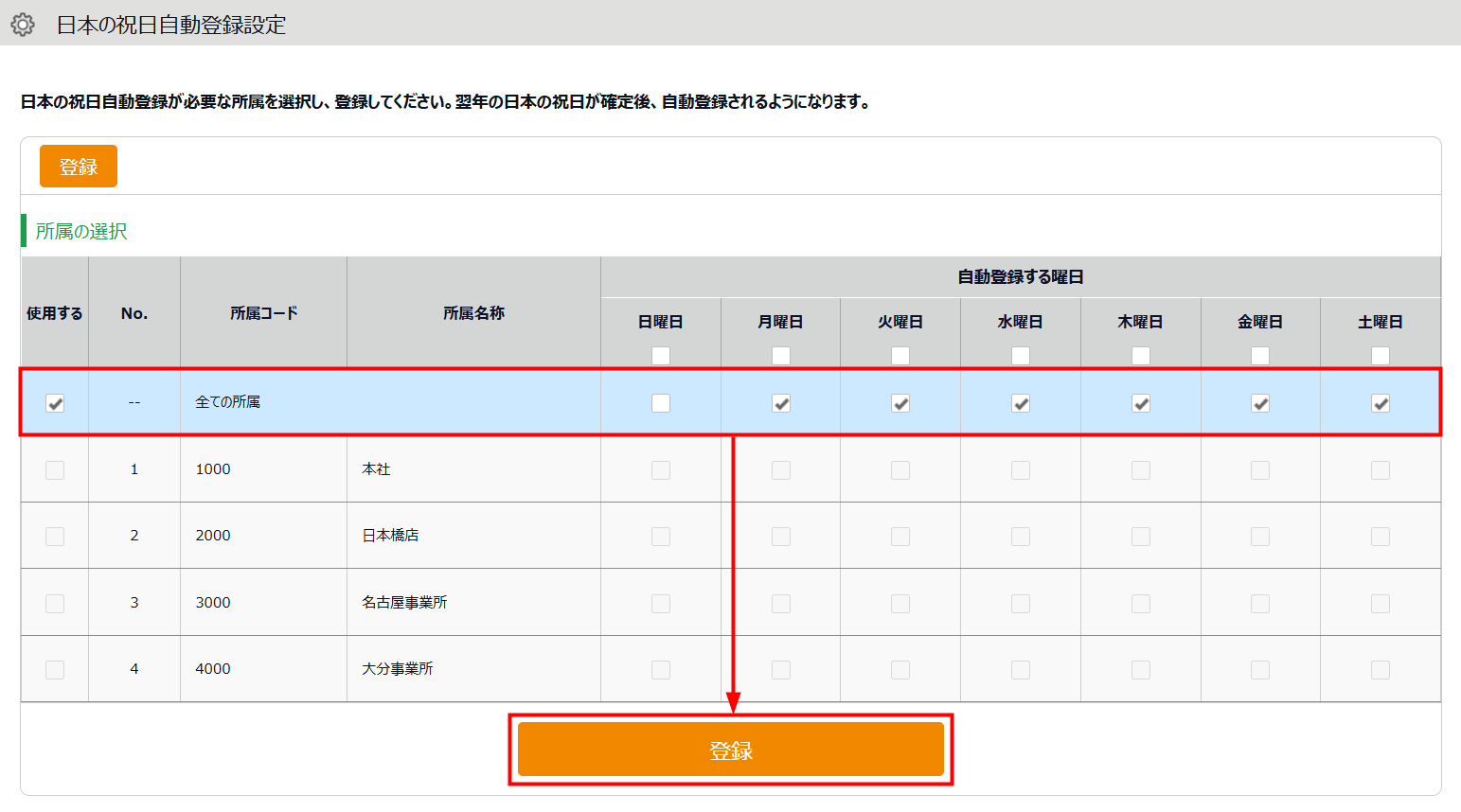Click the 大分事業所 name cell

click(x=398, y=668)
